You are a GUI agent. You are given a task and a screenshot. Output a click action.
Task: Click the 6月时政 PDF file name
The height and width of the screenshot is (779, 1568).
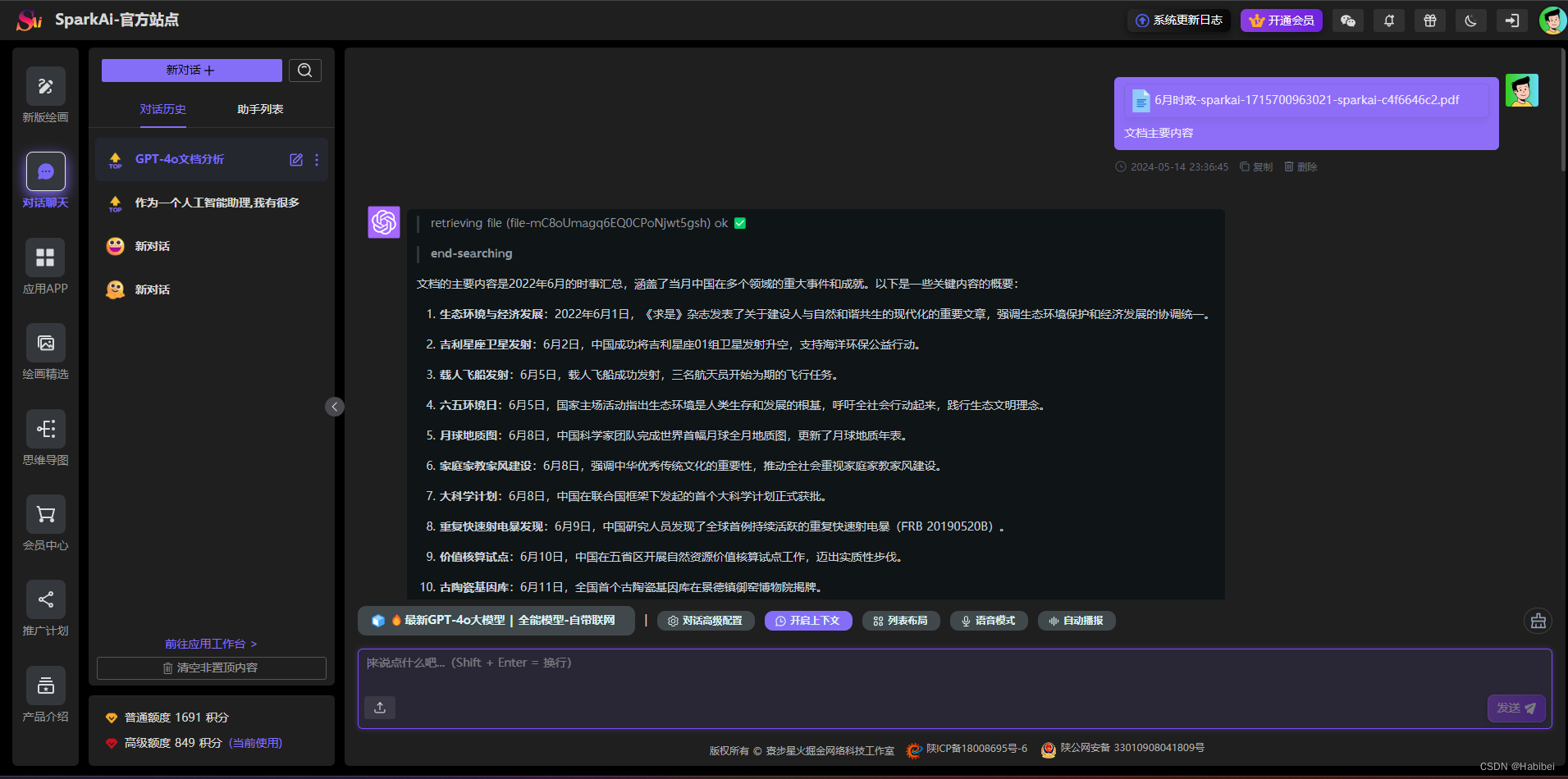1307,100
